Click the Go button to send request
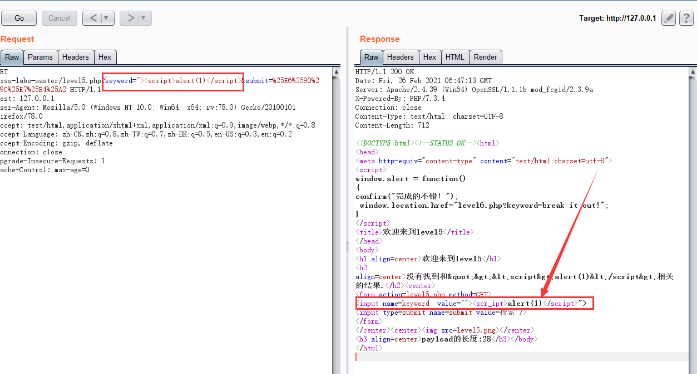697x374 pixels. pos(19,18)
